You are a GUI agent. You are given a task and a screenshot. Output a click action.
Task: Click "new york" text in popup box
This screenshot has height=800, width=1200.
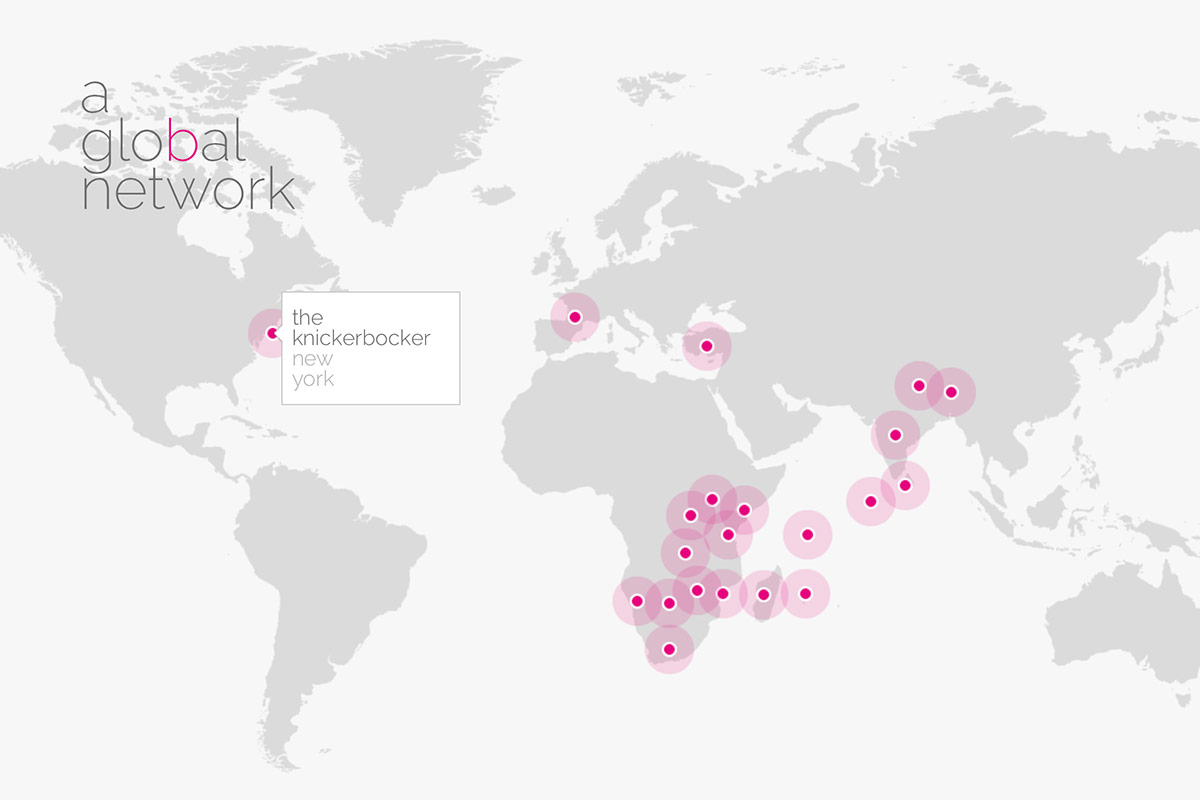[313, 369]
